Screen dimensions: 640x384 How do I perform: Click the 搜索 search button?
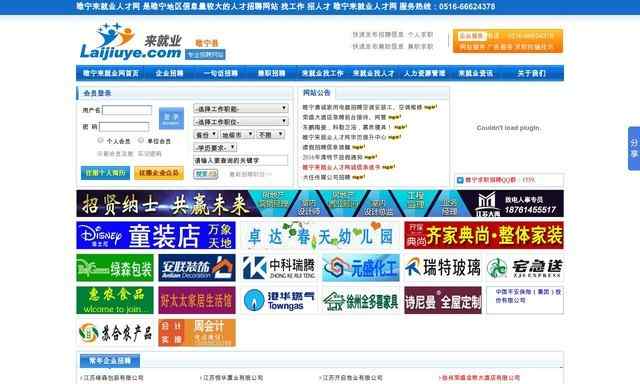(x=206, y=174)
